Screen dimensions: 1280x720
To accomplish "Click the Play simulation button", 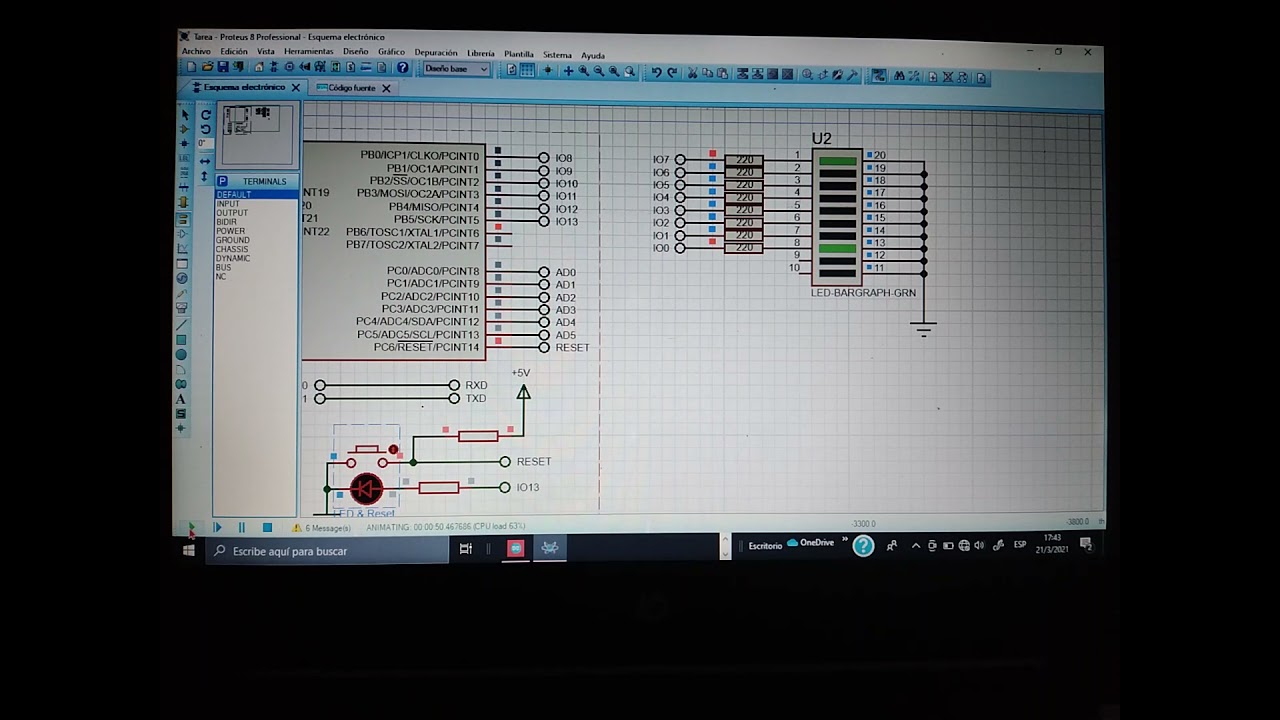I will 191,527.
